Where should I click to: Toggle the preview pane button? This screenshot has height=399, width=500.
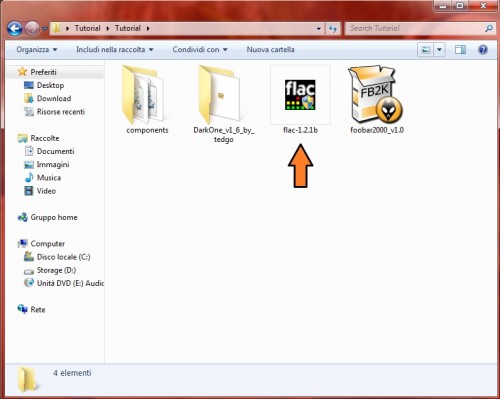click(x=460, y=50)
